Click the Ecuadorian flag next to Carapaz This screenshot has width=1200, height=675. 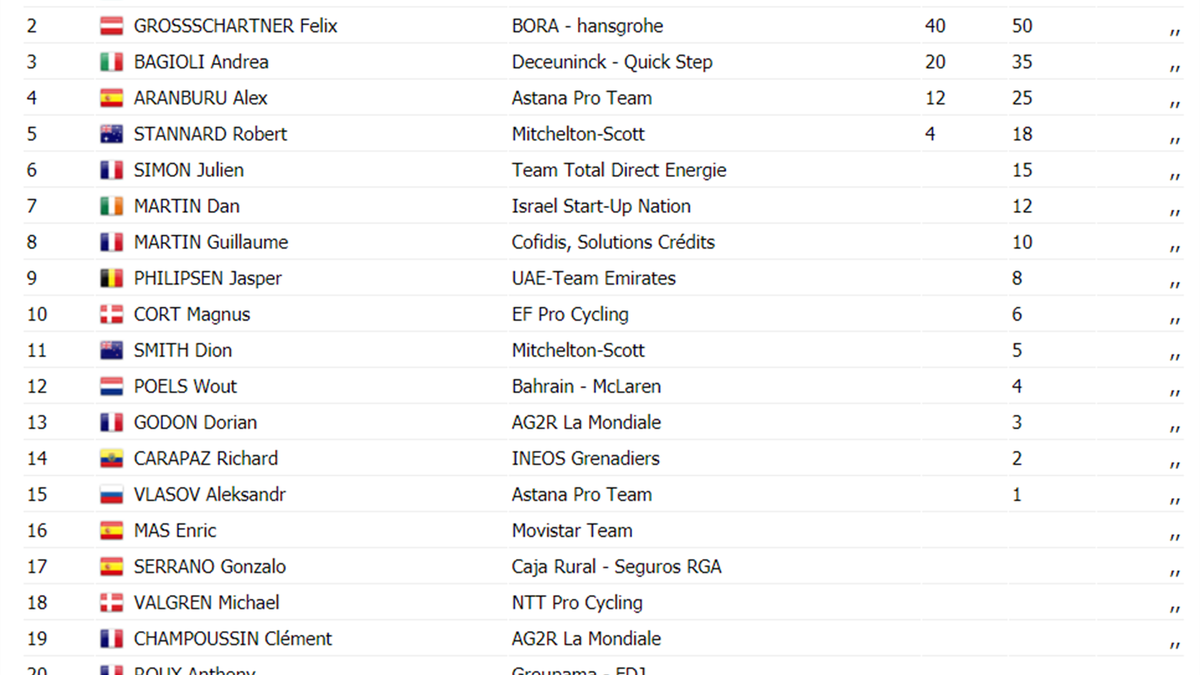coord(111,459)
